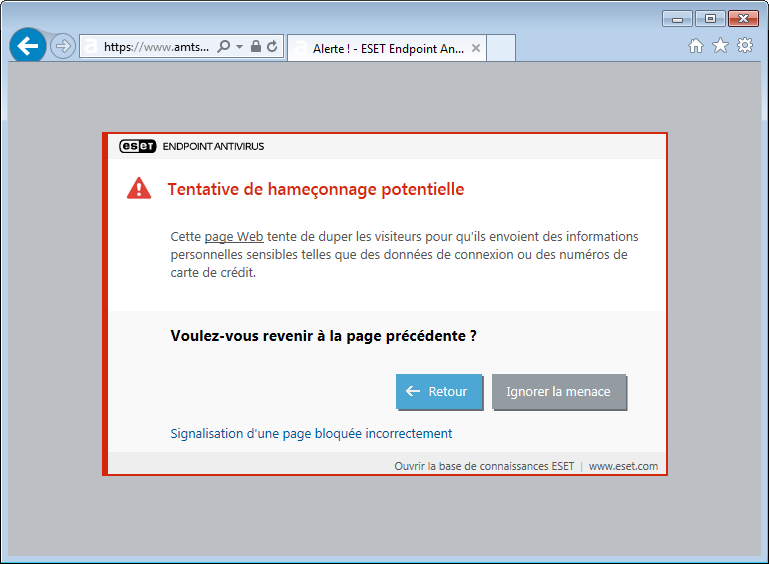769x564 pixels.
Task: Open a new blank tab
Action: pos(501,48)
